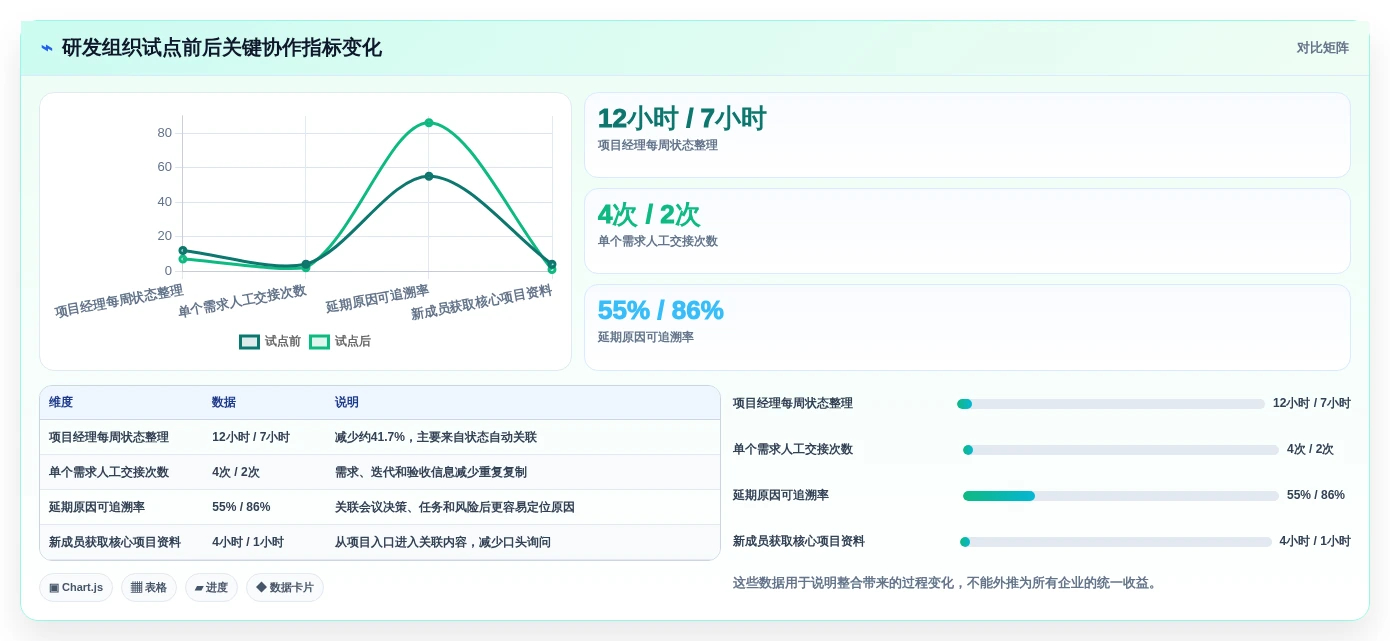The image size is (1390, 641).
Task: Click table value 4小时 / 1小时
Action: pos(248,543)
